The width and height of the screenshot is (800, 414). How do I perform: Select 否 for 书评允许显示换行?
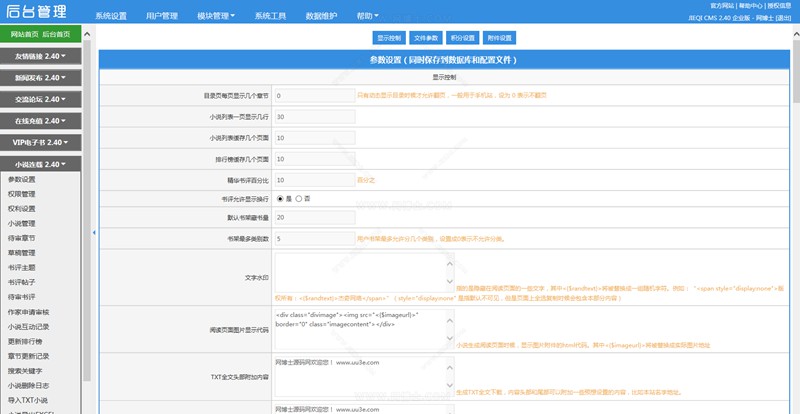pyautogui.click(x=298, y=199)
